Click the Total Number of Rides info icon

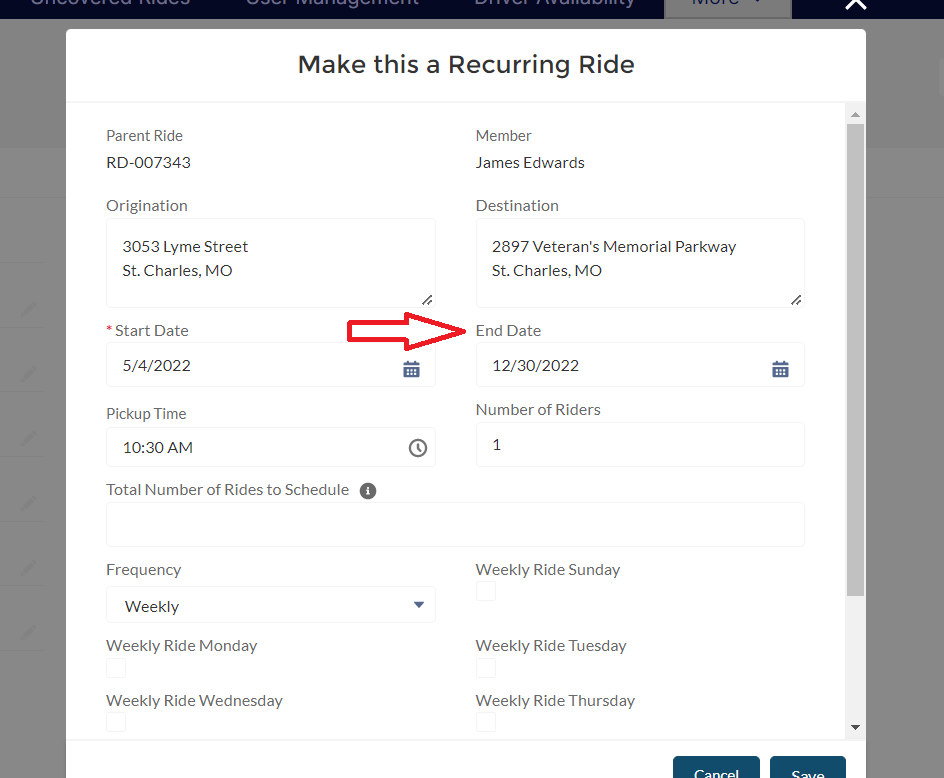coord(368,491)
